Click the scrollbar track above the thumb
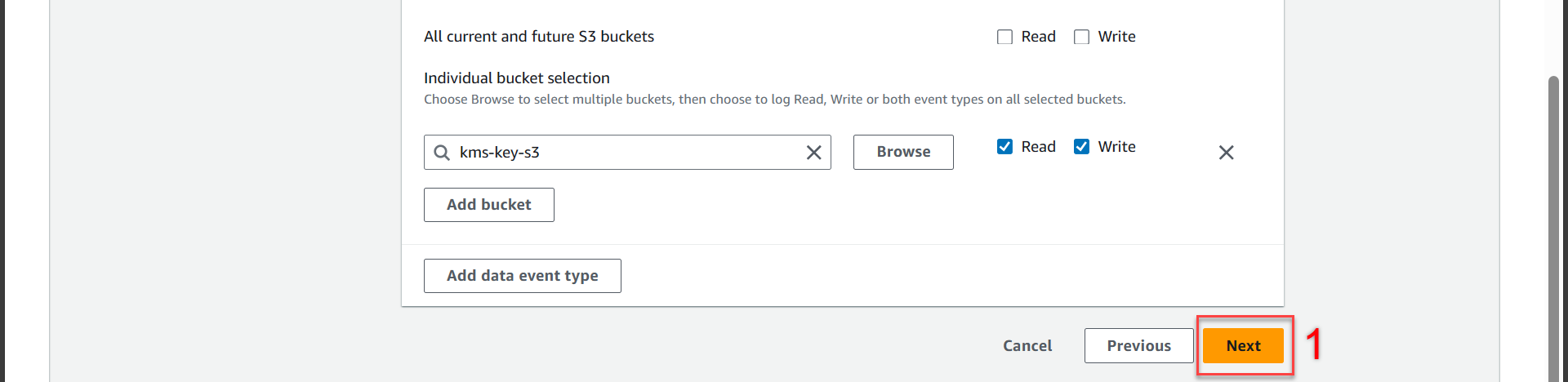1568x382 pixels. [x=1553, y=37]
